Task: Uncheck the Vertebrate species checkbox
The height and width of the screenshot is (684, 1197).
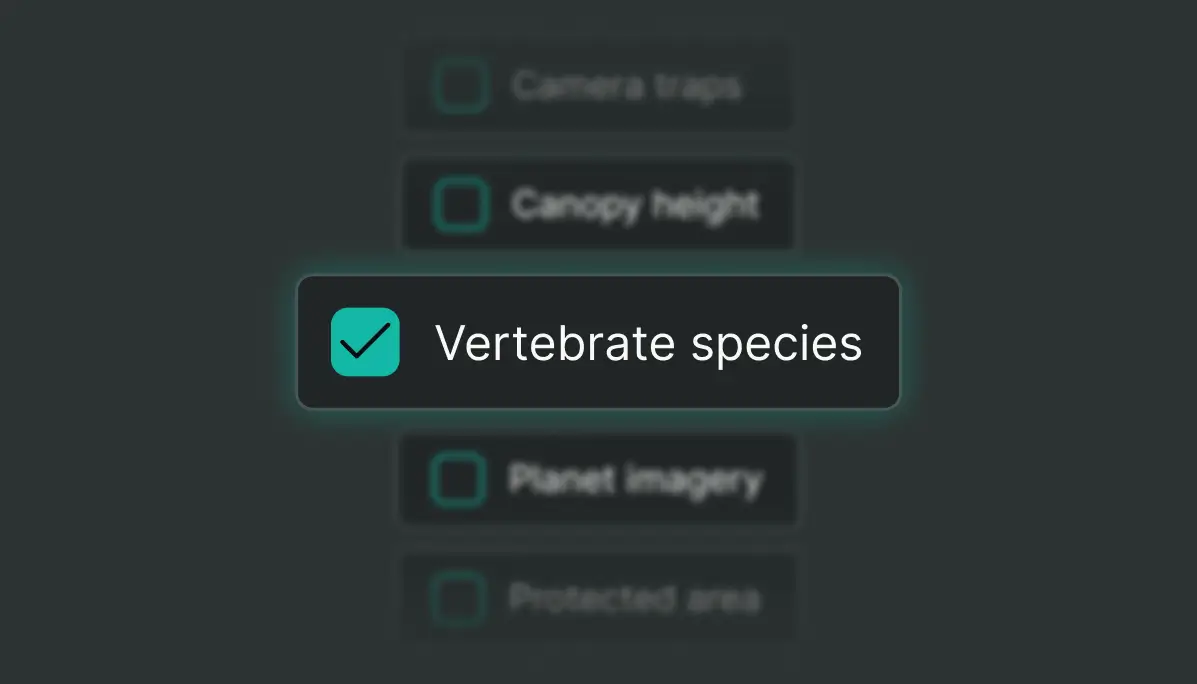Action: (365, 341)
